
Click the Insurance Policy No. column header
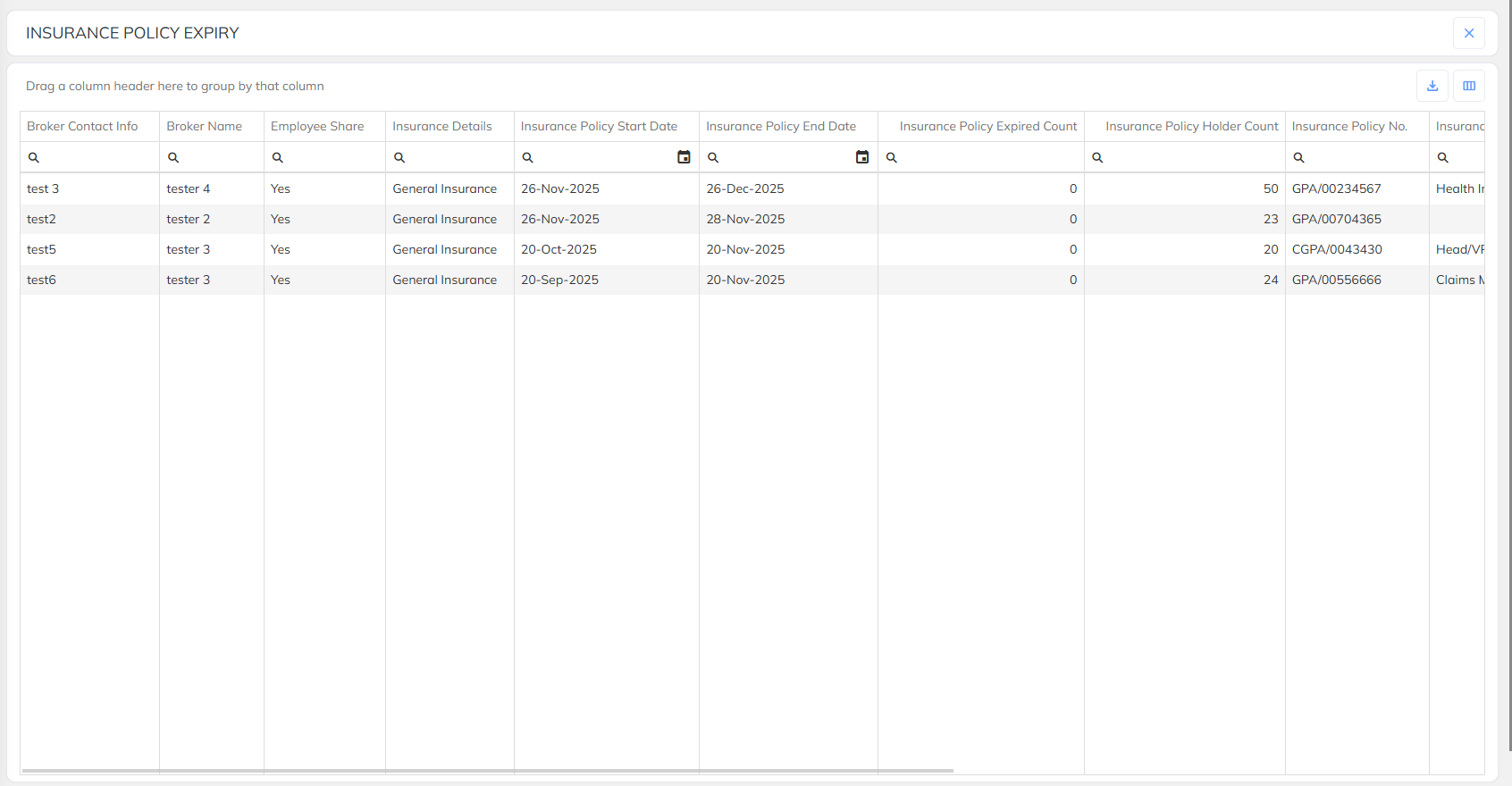click(x=1349, y=126)
